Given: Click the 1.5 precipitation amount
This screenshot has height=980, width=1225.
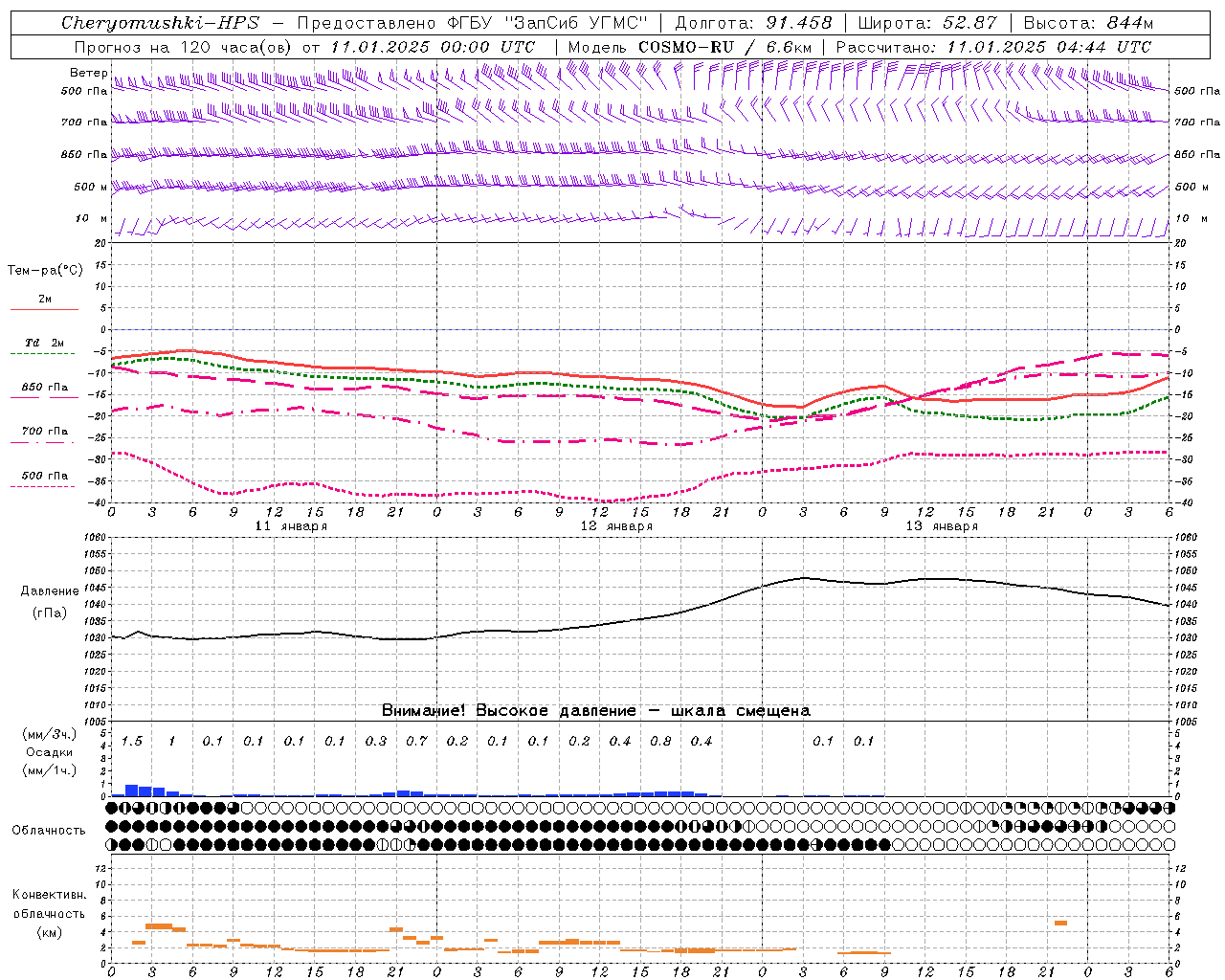Looking at the screenshot, I should click(x=131, y=742).
